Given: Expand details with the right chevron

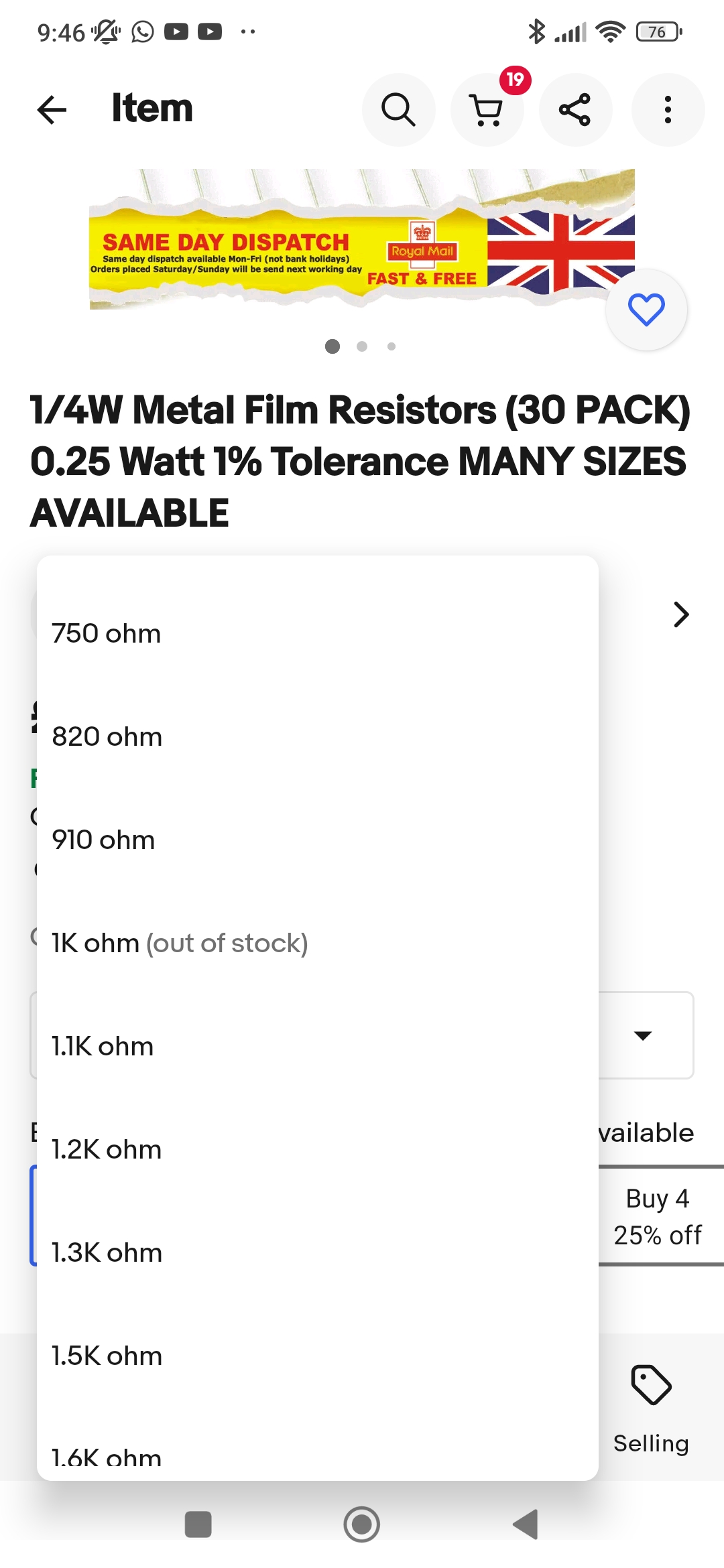Looking at the screenshot, I should (x=681, y=614).
